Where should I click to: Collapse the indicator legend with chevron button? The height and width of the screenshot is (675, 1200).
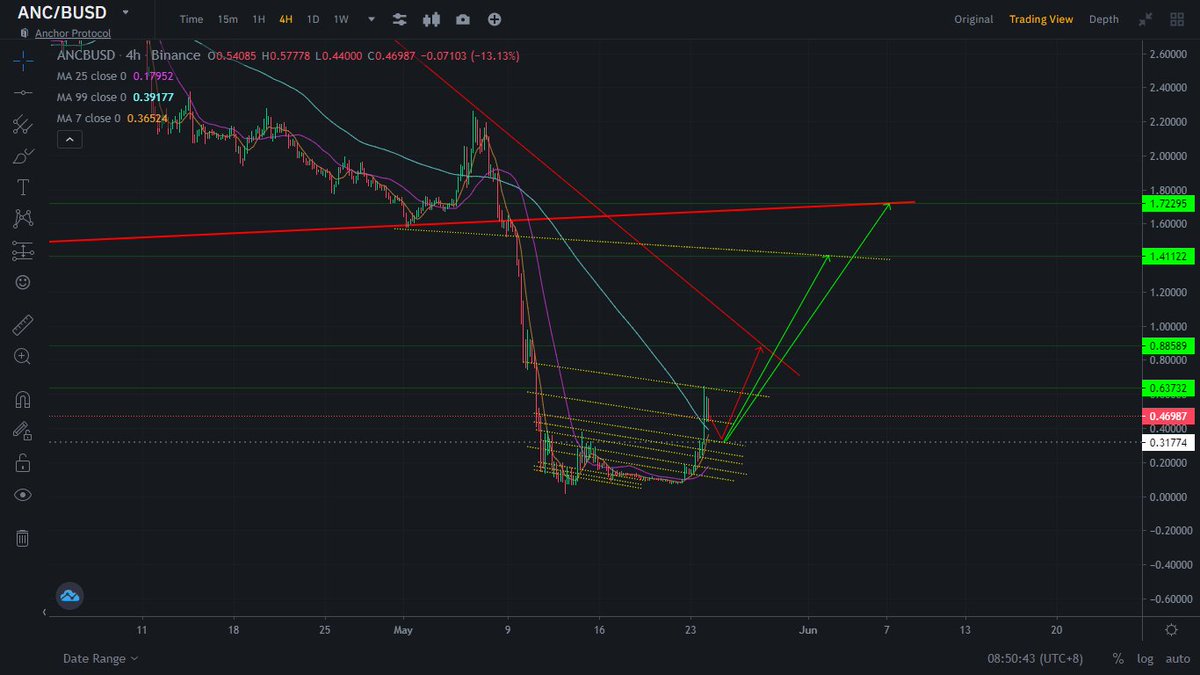70,140
